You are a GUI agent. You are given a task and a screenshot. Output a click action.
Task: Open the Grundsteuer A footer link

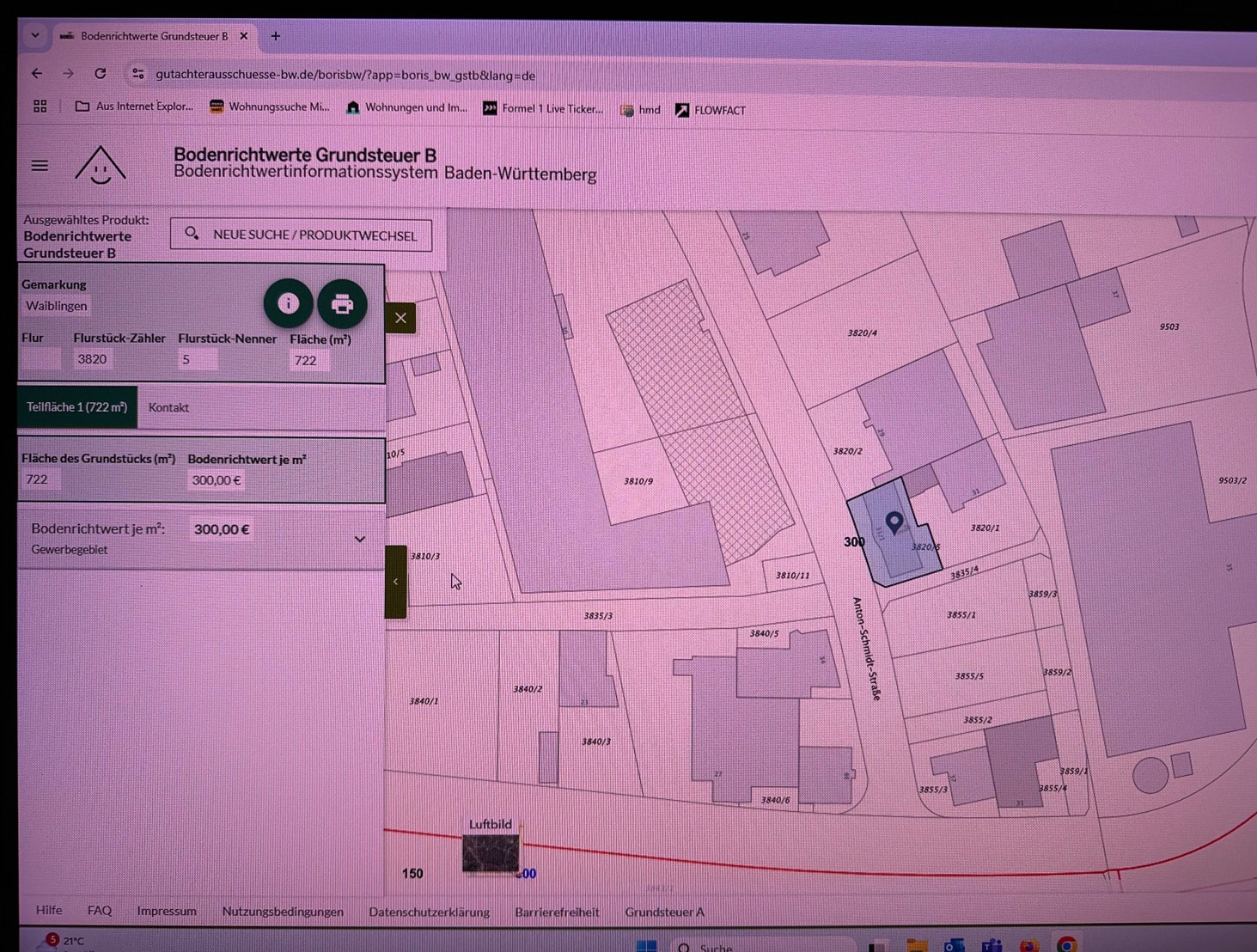pos(664,912)
